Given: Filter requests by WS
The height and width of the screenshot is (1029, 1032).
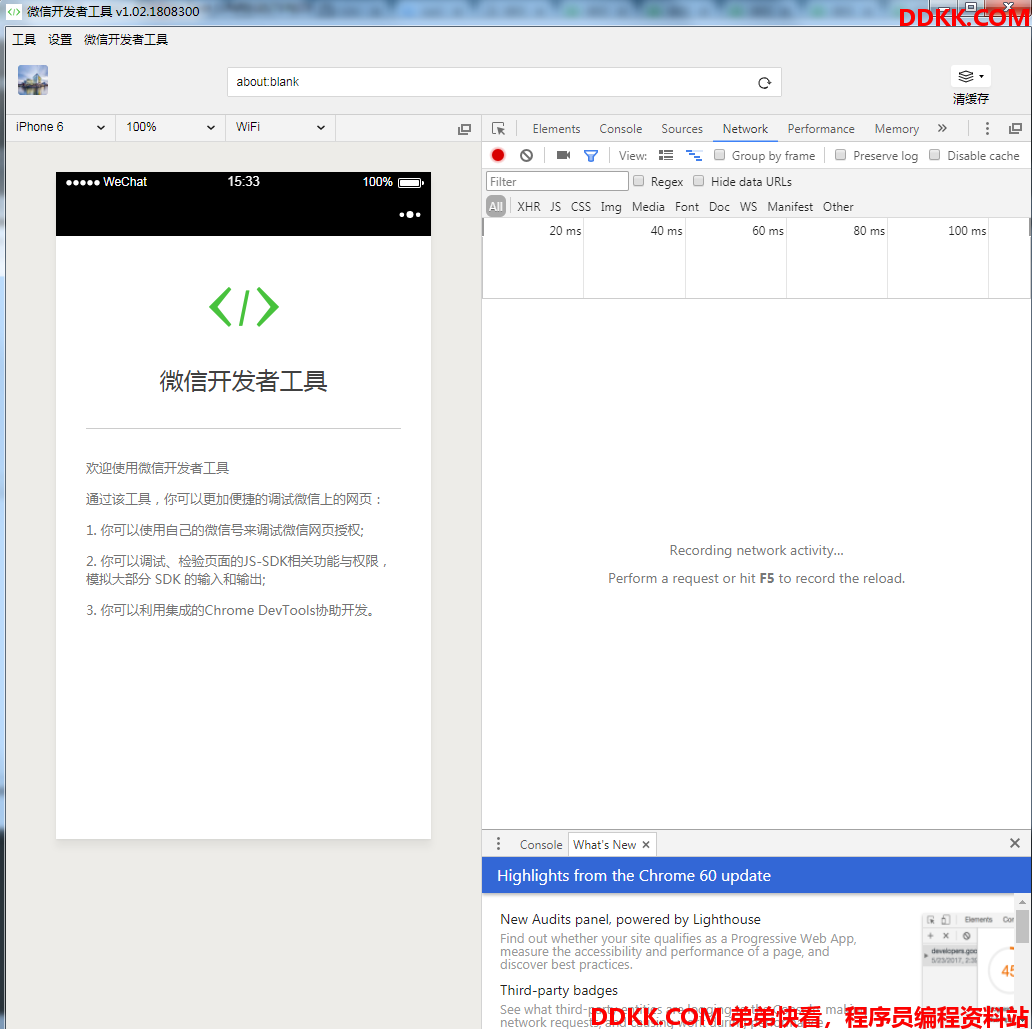Looking at the screenshot, I should tap(748, 207).
